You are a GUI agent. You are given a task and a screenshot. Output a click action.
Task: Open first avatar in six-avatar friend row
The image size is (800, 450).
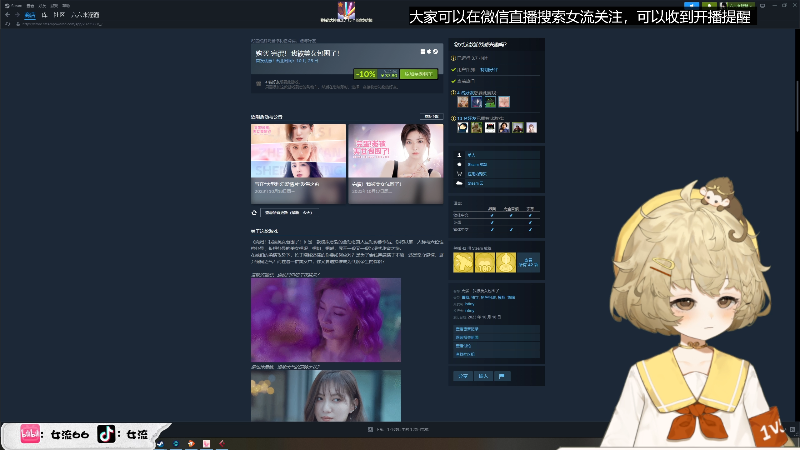[463, 128]
